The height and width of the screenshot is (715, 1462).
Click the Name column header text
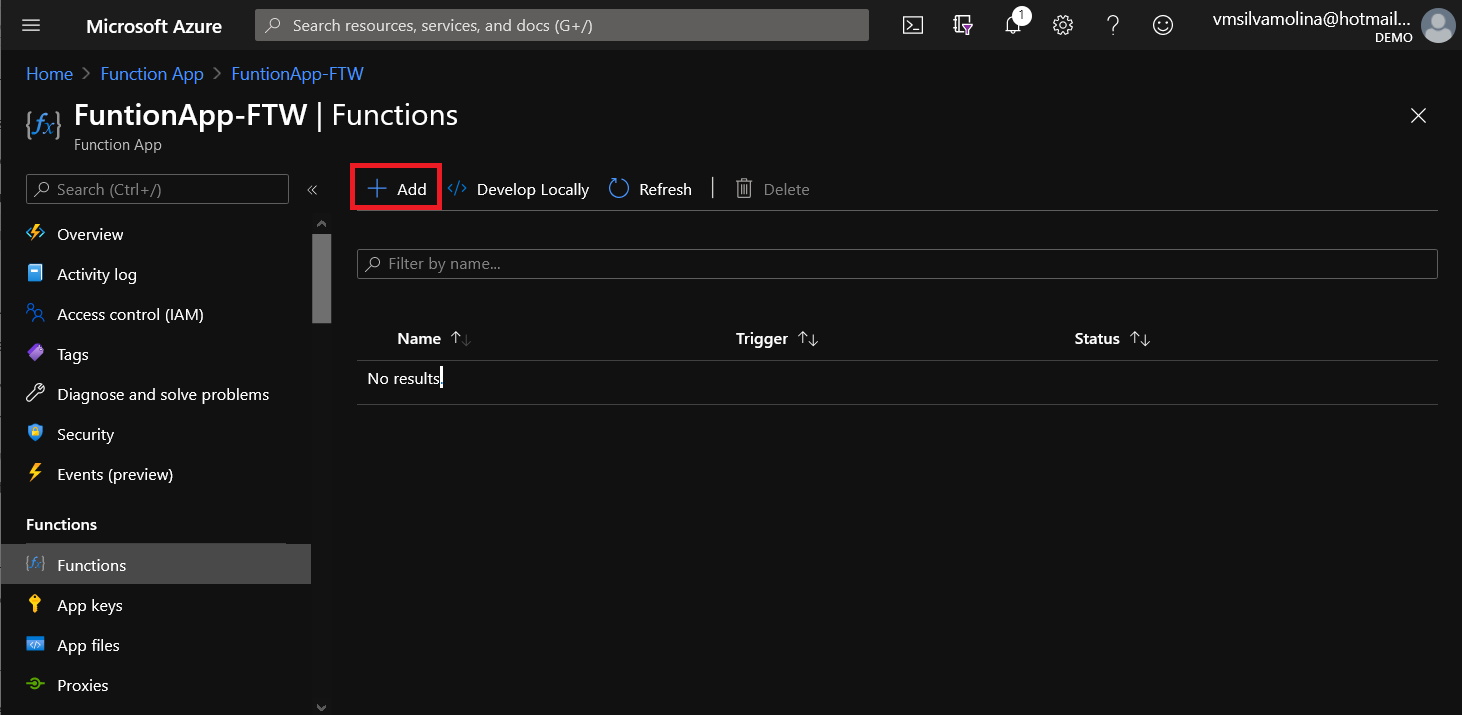click(x=419, y=339)
